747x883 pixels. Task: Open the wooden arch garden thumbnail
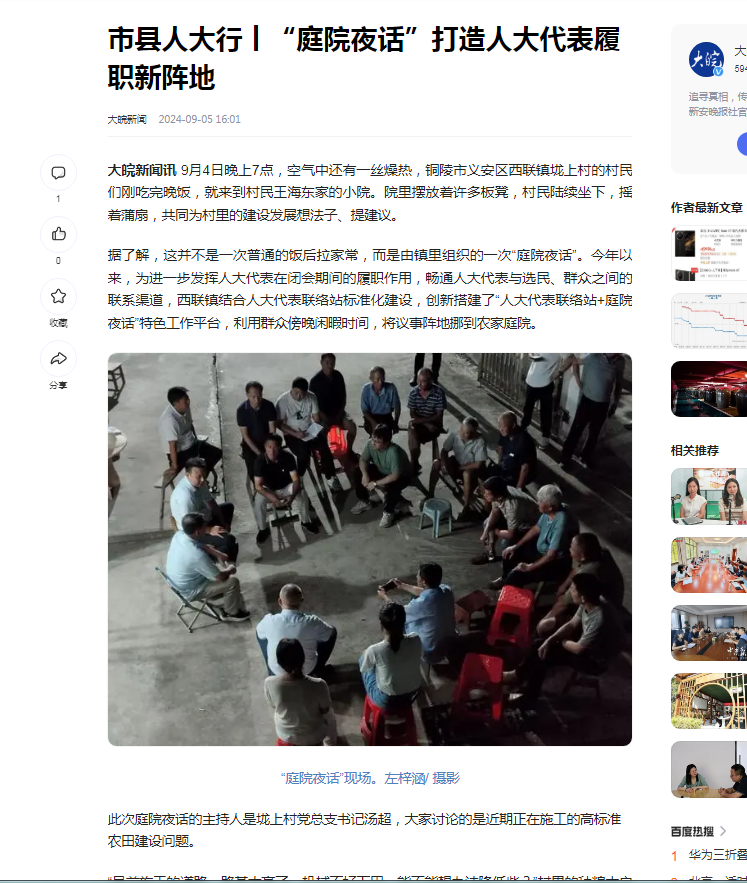point(709,701)
